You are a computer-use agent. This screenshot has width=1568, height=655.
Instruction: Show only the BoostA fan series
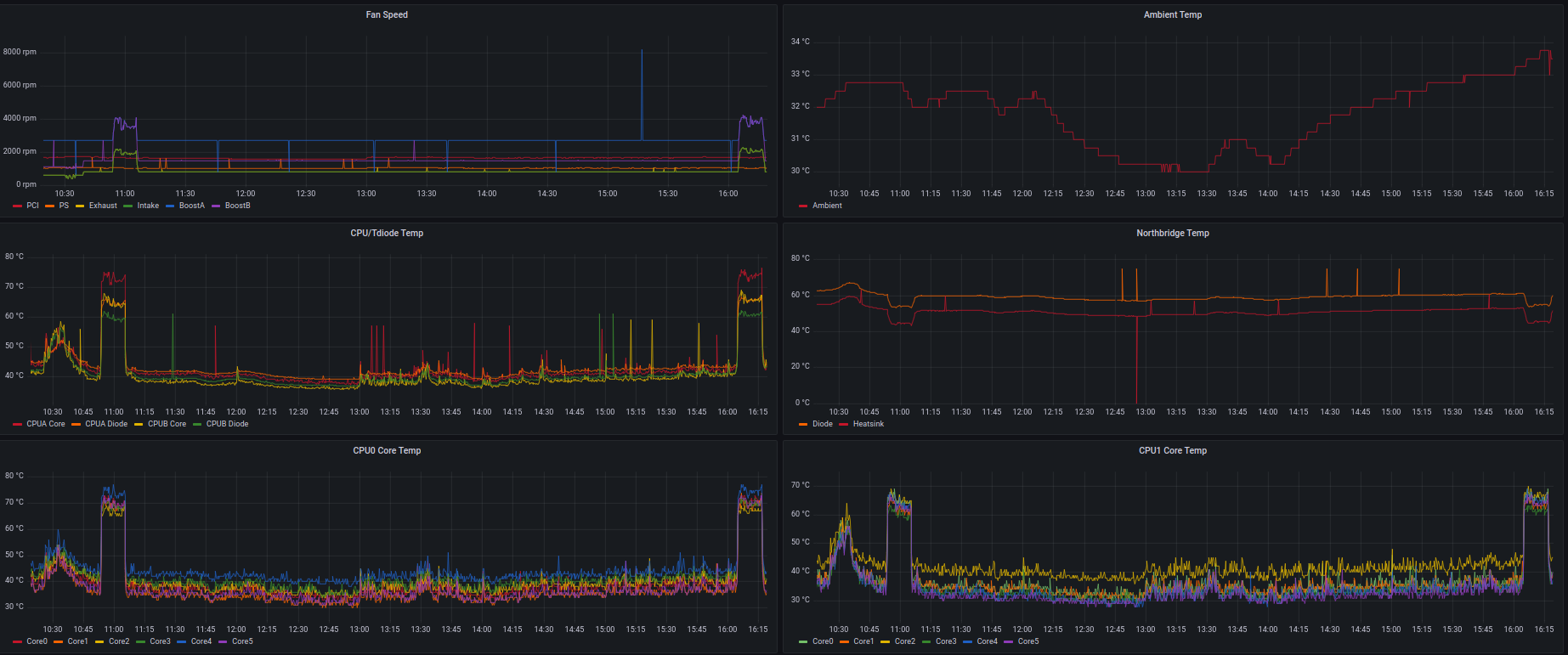192,206
